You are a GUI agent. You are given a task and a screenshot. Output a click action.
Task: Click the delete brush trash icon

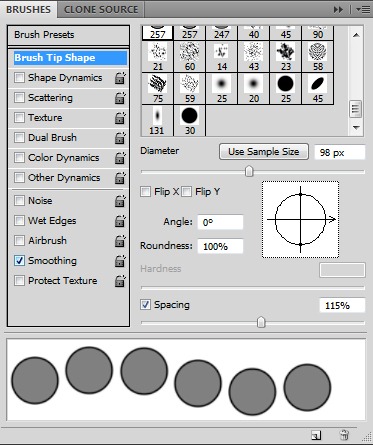click(x=344, y=435)
